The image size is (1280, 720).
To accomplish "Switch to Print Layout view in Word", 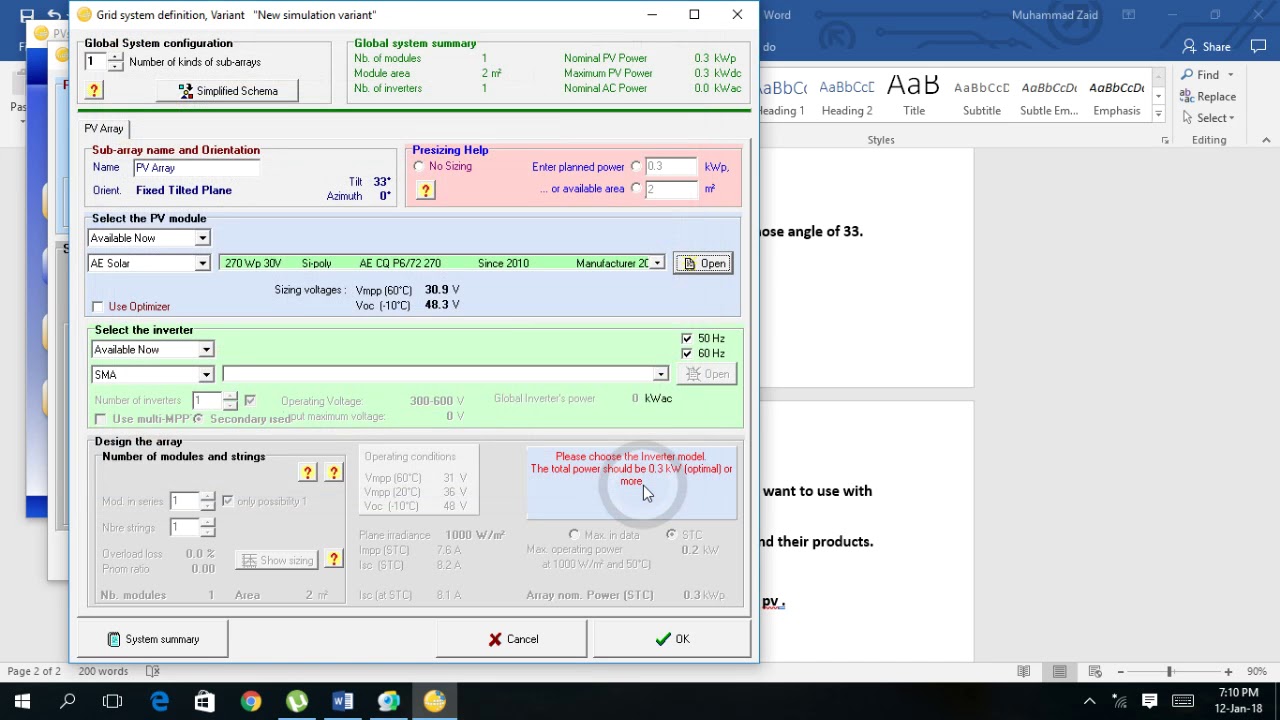I will point(1060,671).
